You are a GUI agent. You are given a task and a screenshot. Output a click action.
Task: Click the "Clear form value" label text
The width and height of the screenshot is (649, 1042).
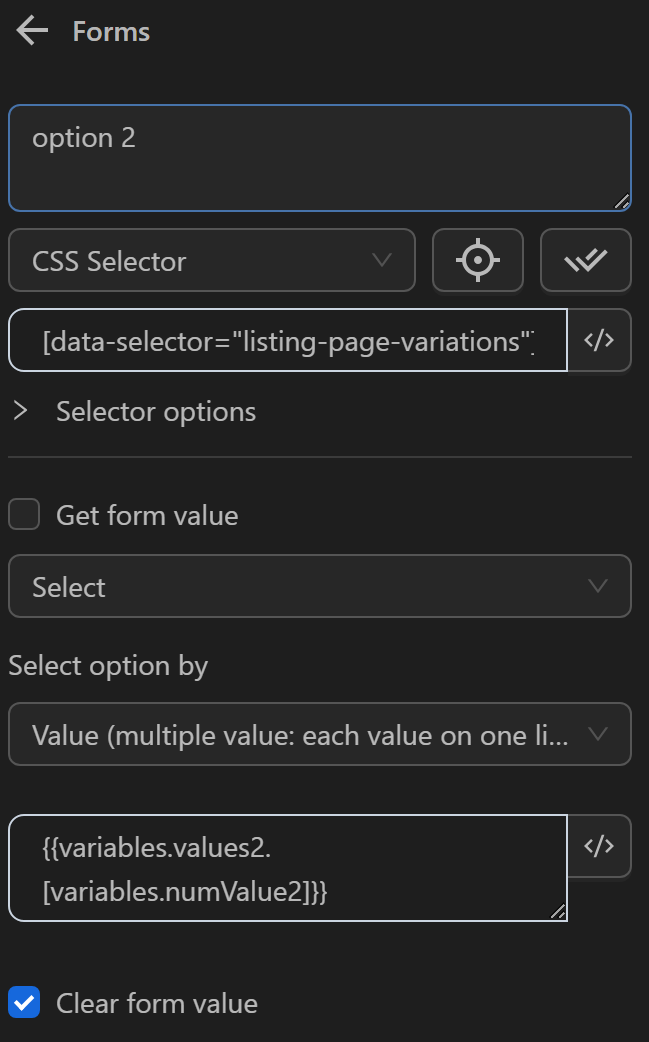click(x=157, y=1003)
